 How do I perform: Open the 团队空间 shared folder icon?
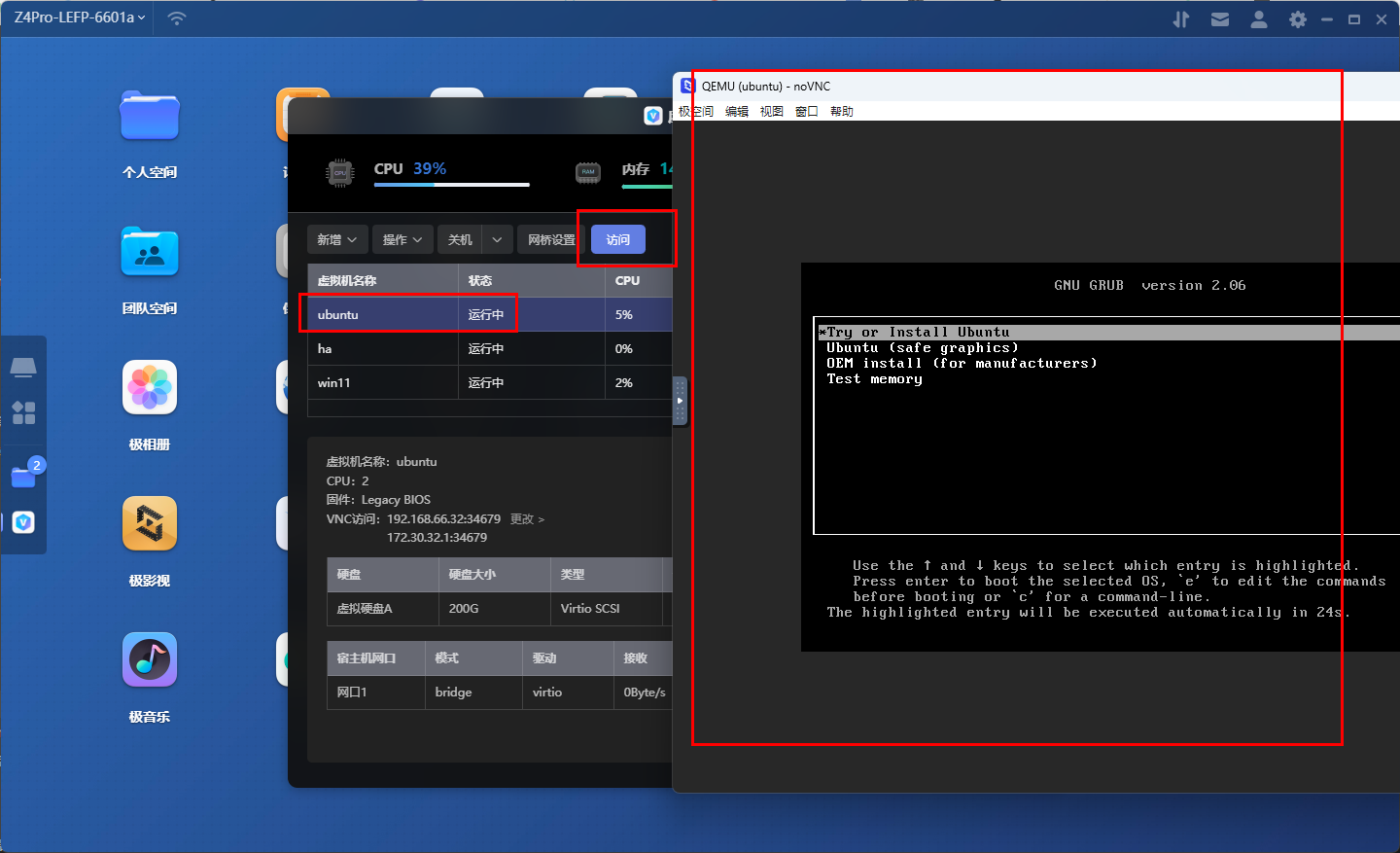click(150, 253)
